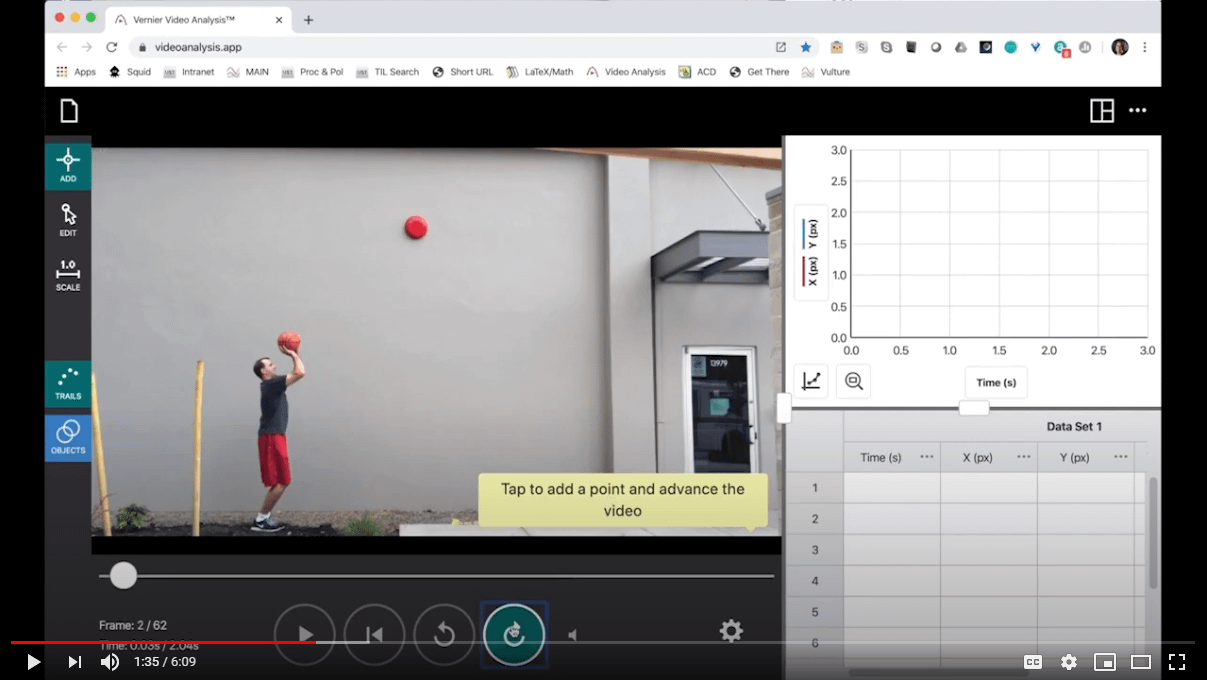Open graph options with the axes icon

pyautogui.click(x=811, y=380)
